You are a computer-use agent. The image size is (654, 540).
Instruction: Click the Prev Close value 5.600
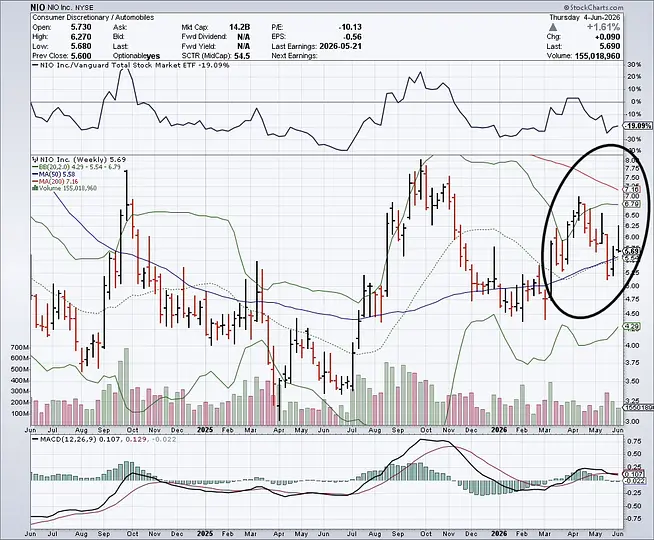pos(81,56)
